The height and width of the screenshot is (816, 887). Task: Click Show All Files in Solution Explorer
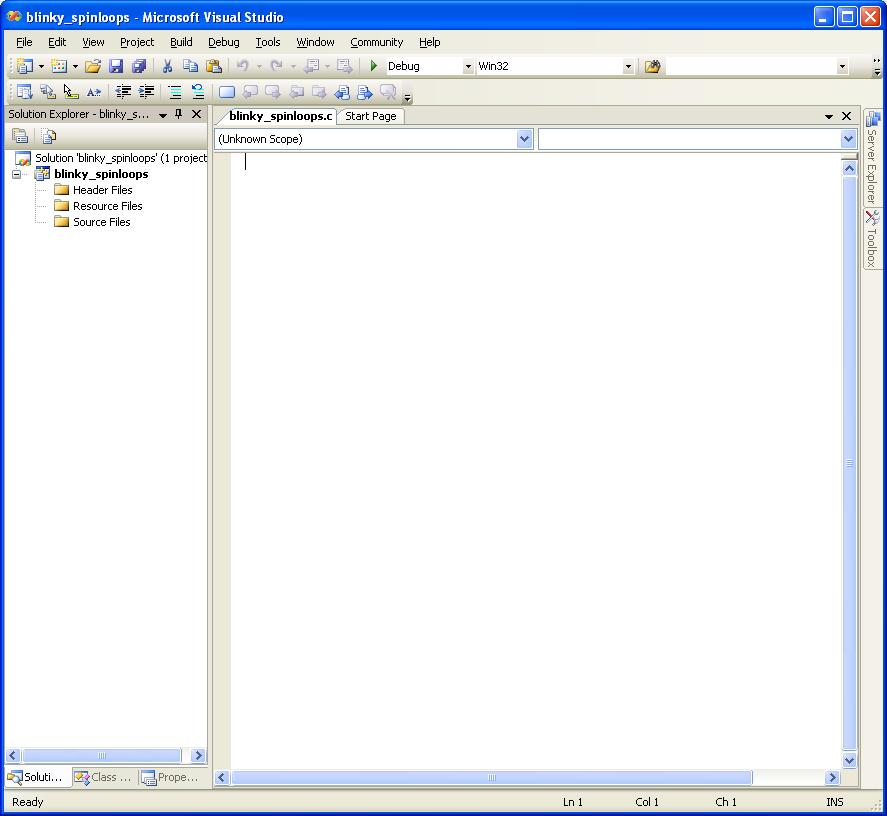pyautogui.click(x=49, y=136)
